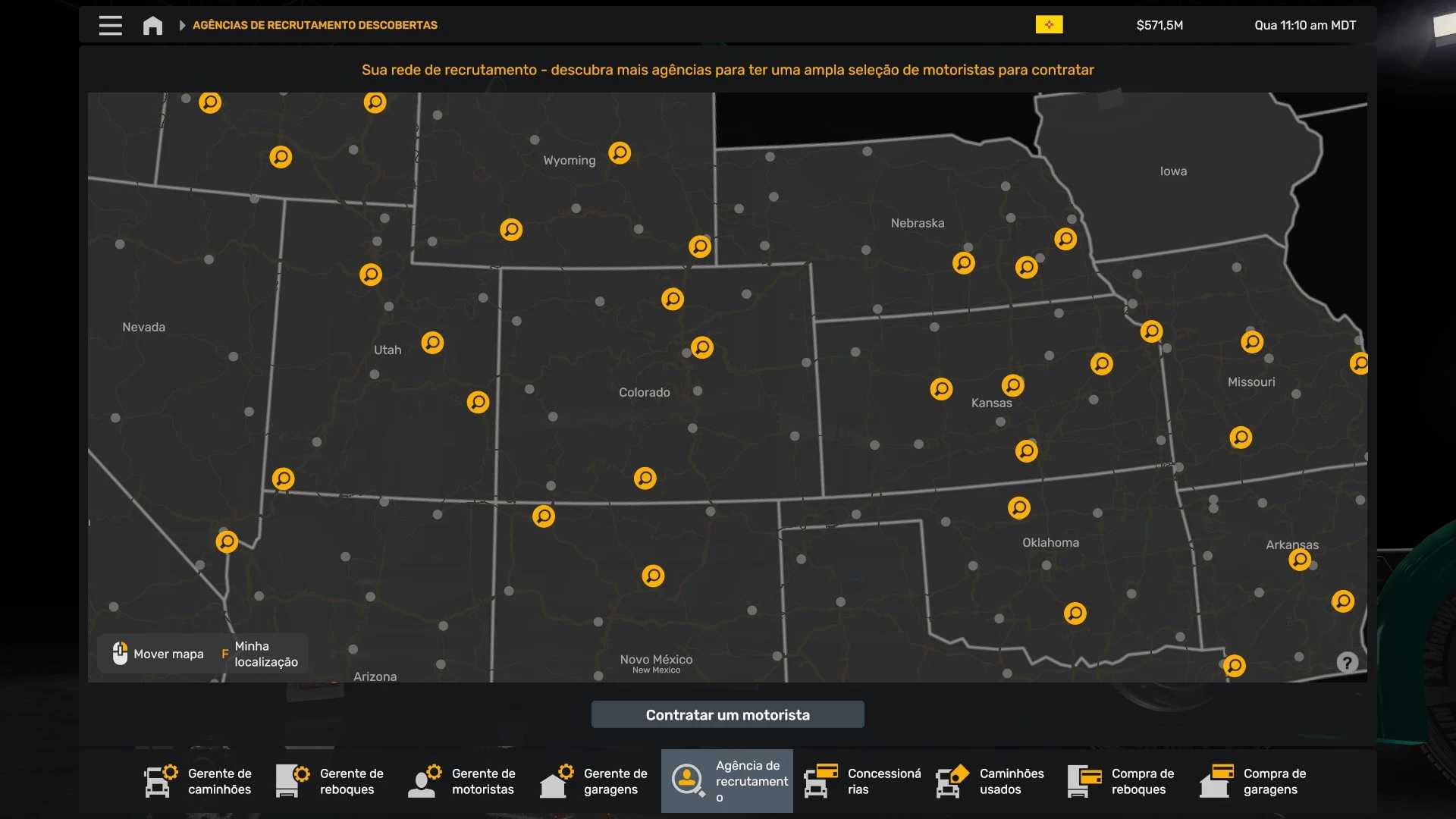The image size is (1456, 819).
Task: Click the New Mexico flag icon
Action: point(1049,25)
